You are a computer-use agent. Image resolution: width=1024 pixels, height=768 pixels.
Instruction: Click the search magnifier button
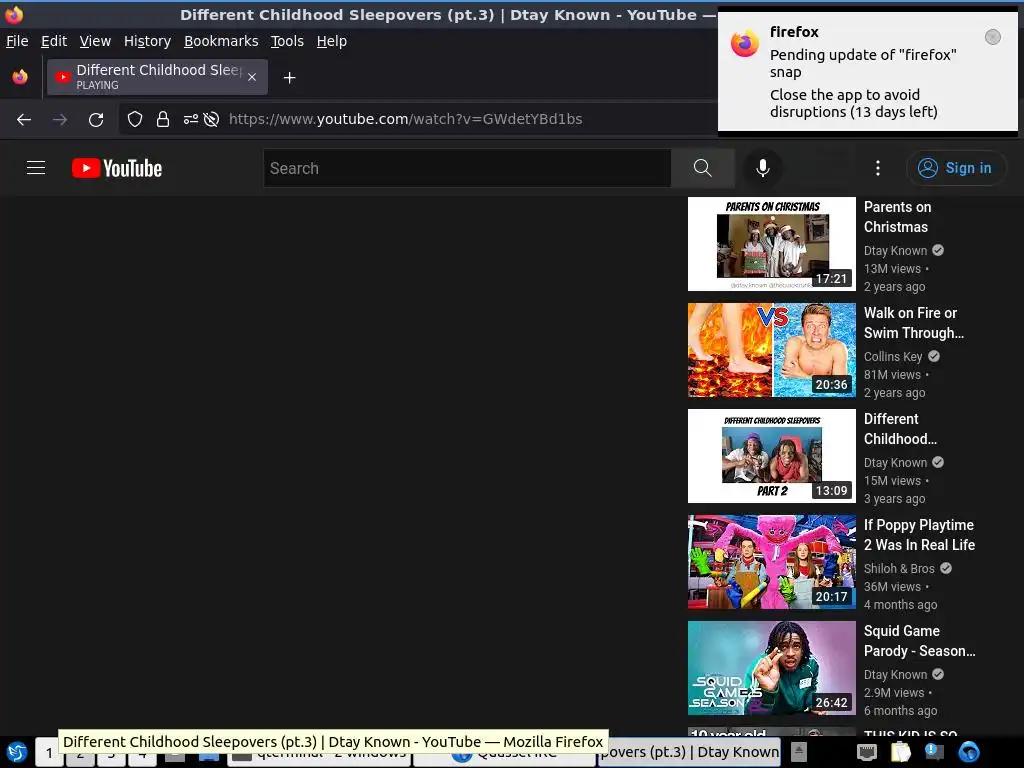point(703,168)
